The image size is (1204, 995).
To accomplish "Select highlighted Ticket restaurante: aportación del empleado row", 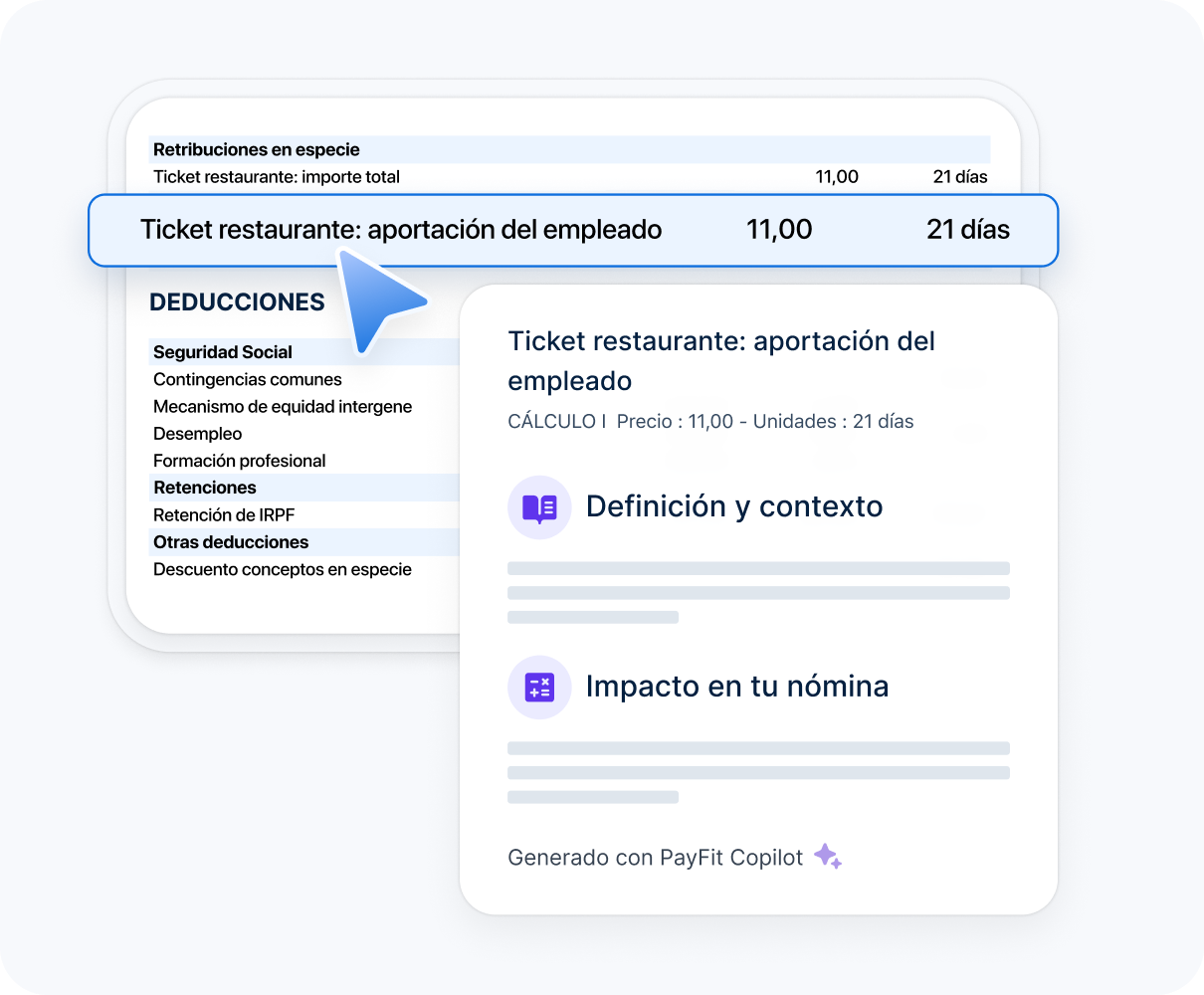I will pyautogui.click(x=573, y=230).
